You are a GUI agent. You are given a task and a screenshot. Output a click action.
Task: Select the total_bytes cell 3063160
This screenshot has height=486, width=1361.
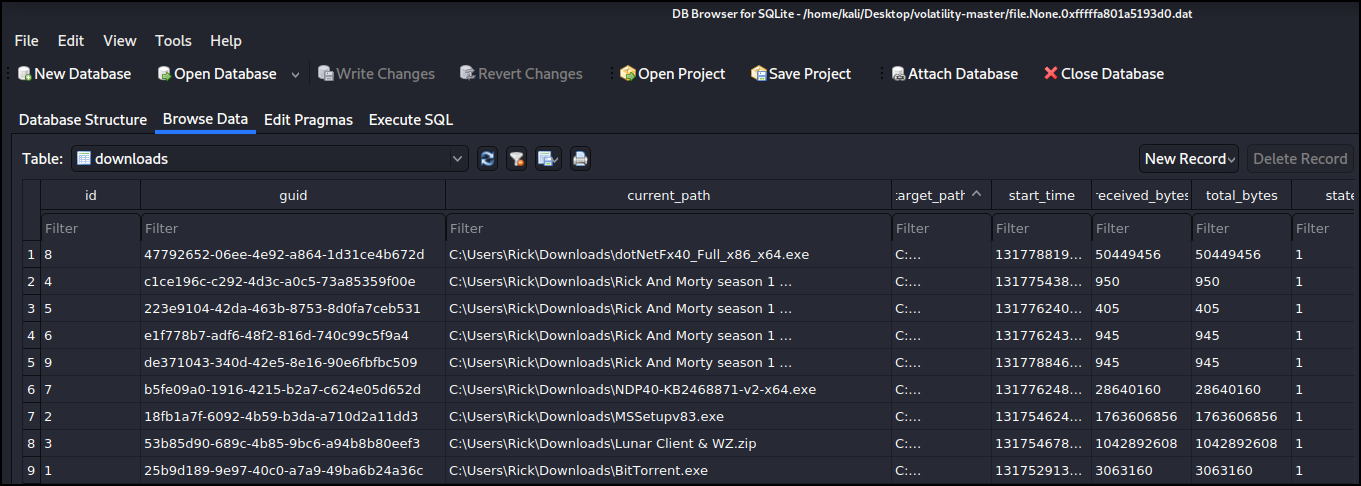1241,471
